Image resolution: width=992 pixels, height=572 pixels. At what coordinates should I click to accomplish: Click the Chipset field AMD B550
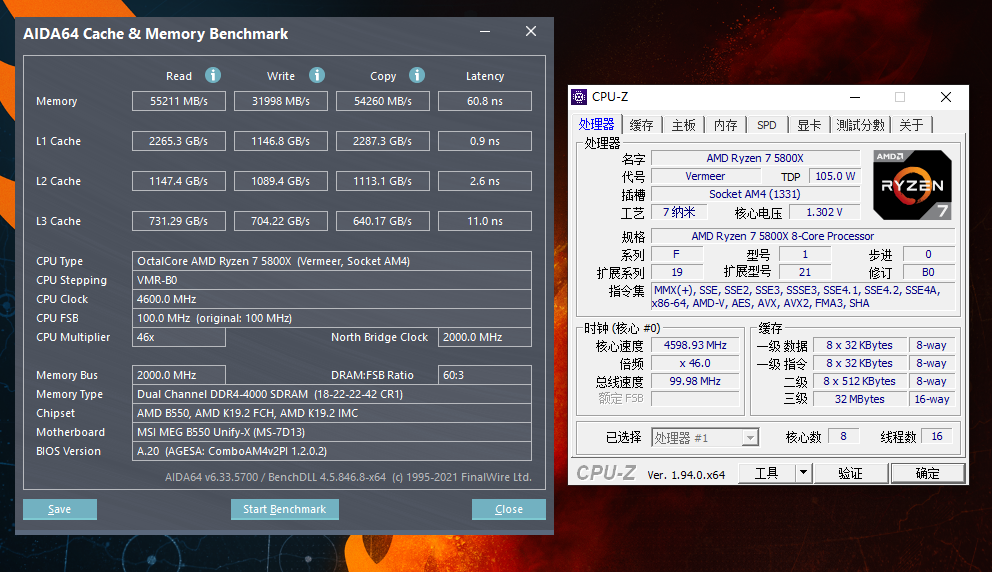332,413
